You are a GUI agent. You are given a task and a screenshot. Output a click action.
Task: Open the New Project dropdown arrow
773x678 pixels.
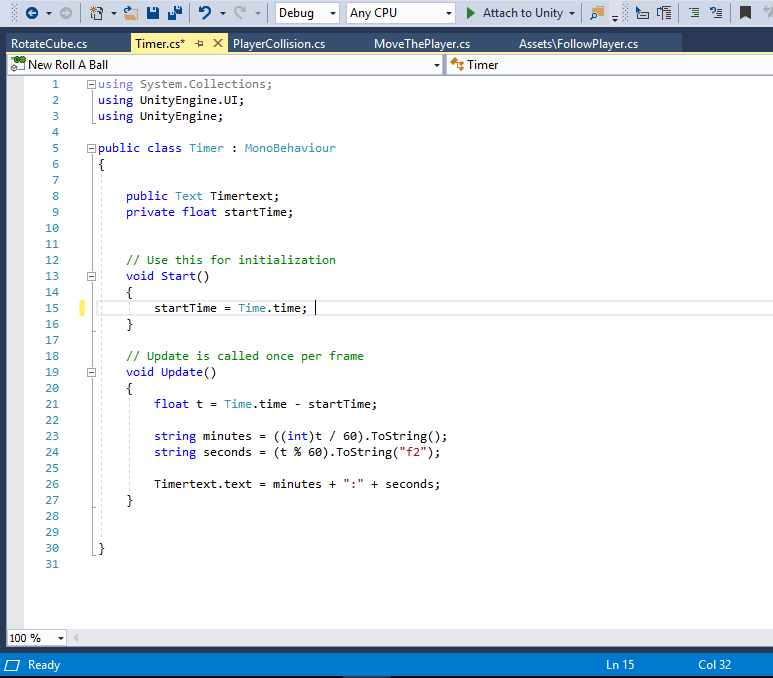coord(114,13)
